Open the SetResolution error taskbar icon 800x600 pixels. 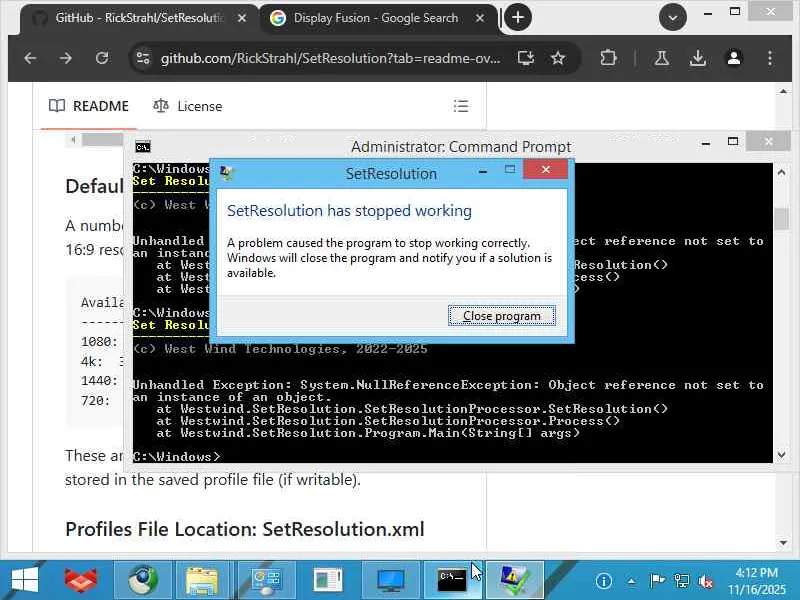point(514,581)
